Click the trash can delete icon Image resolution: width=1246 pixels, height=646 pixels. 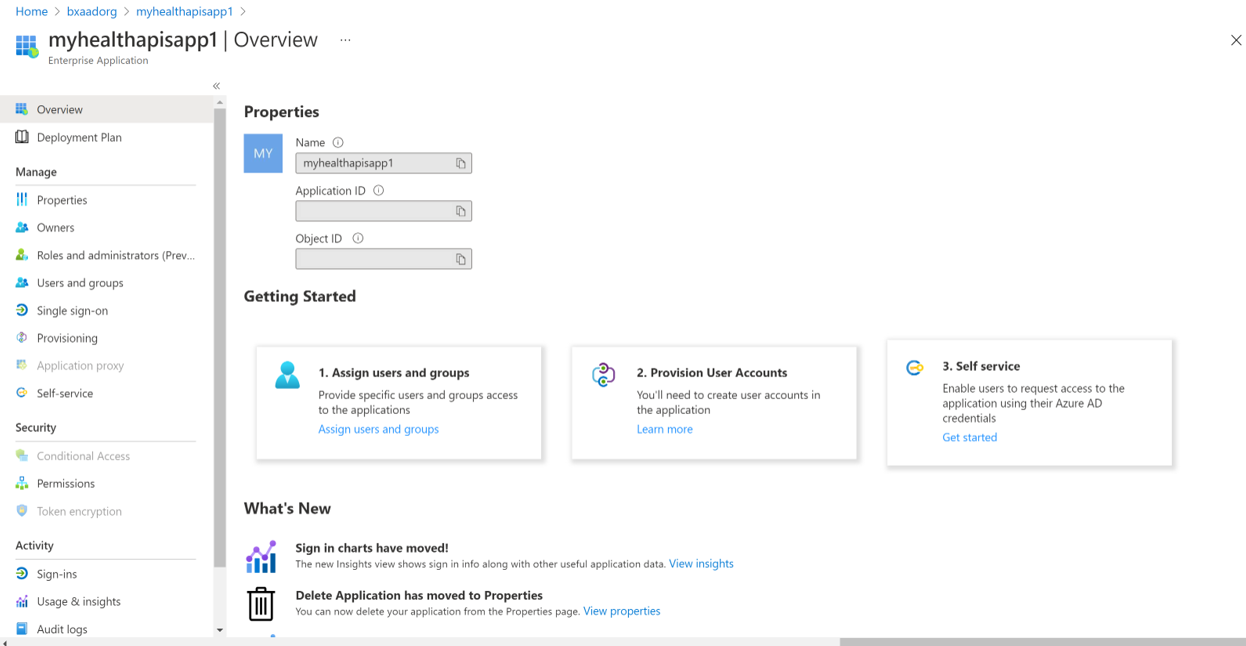point(261,604)
